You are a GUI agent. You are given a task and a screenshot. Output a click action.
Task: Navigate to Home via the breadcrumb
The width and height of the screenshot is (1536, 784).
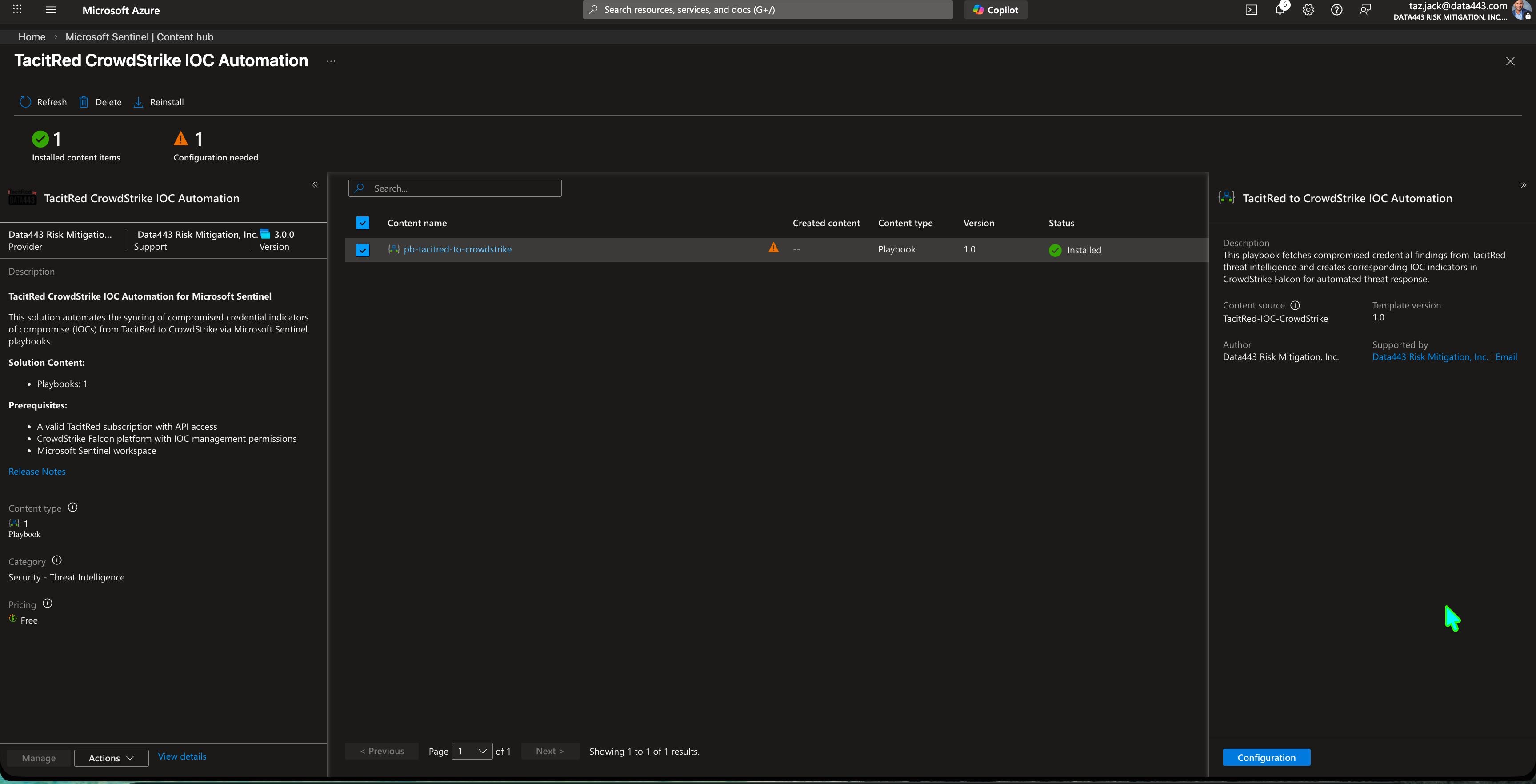[32, 36]
